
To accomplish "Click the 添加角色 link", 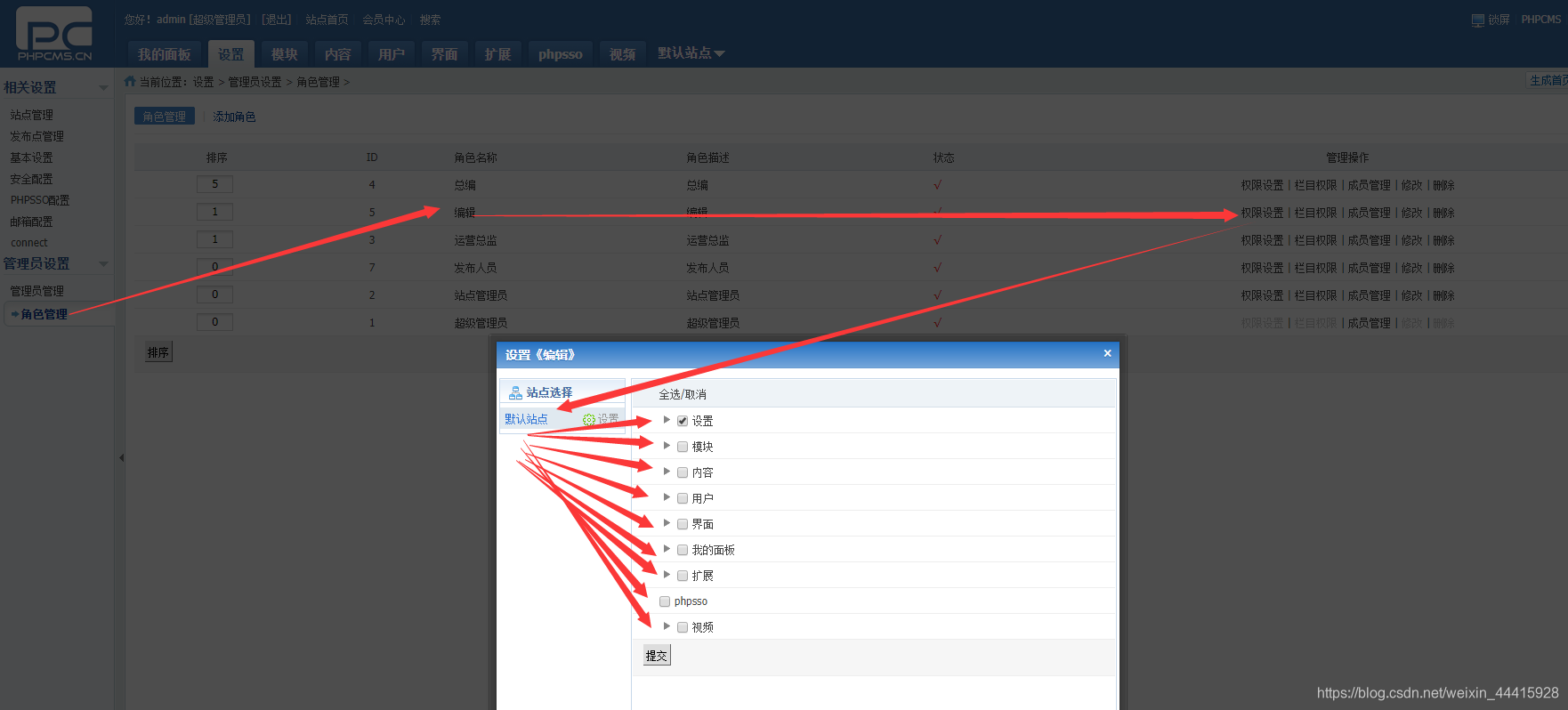I will coord(234,117).
